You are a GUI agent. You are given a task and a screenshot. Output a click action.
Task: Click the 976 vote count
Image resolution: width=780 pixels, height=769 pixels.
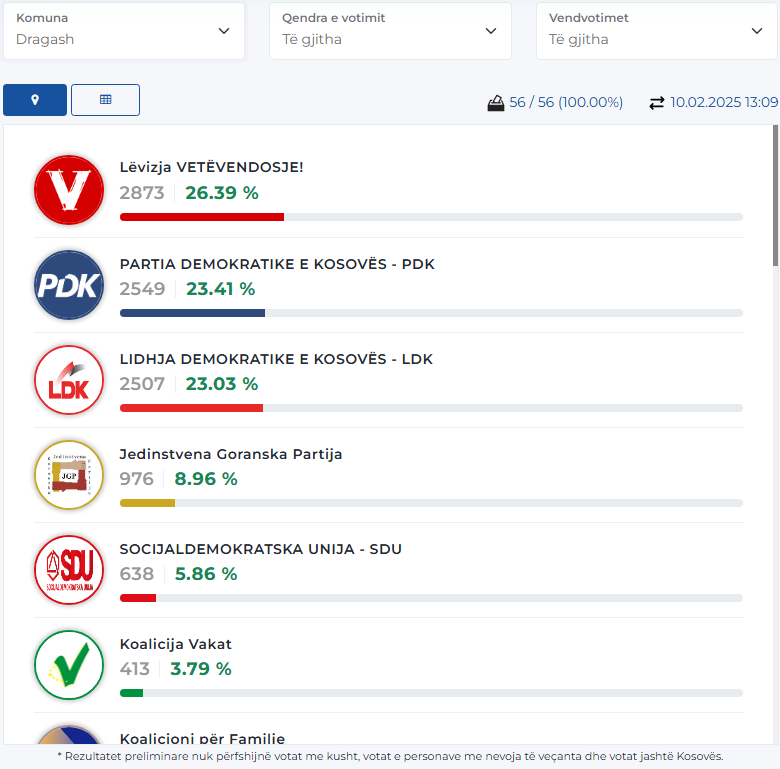click(x=137, y=479)
